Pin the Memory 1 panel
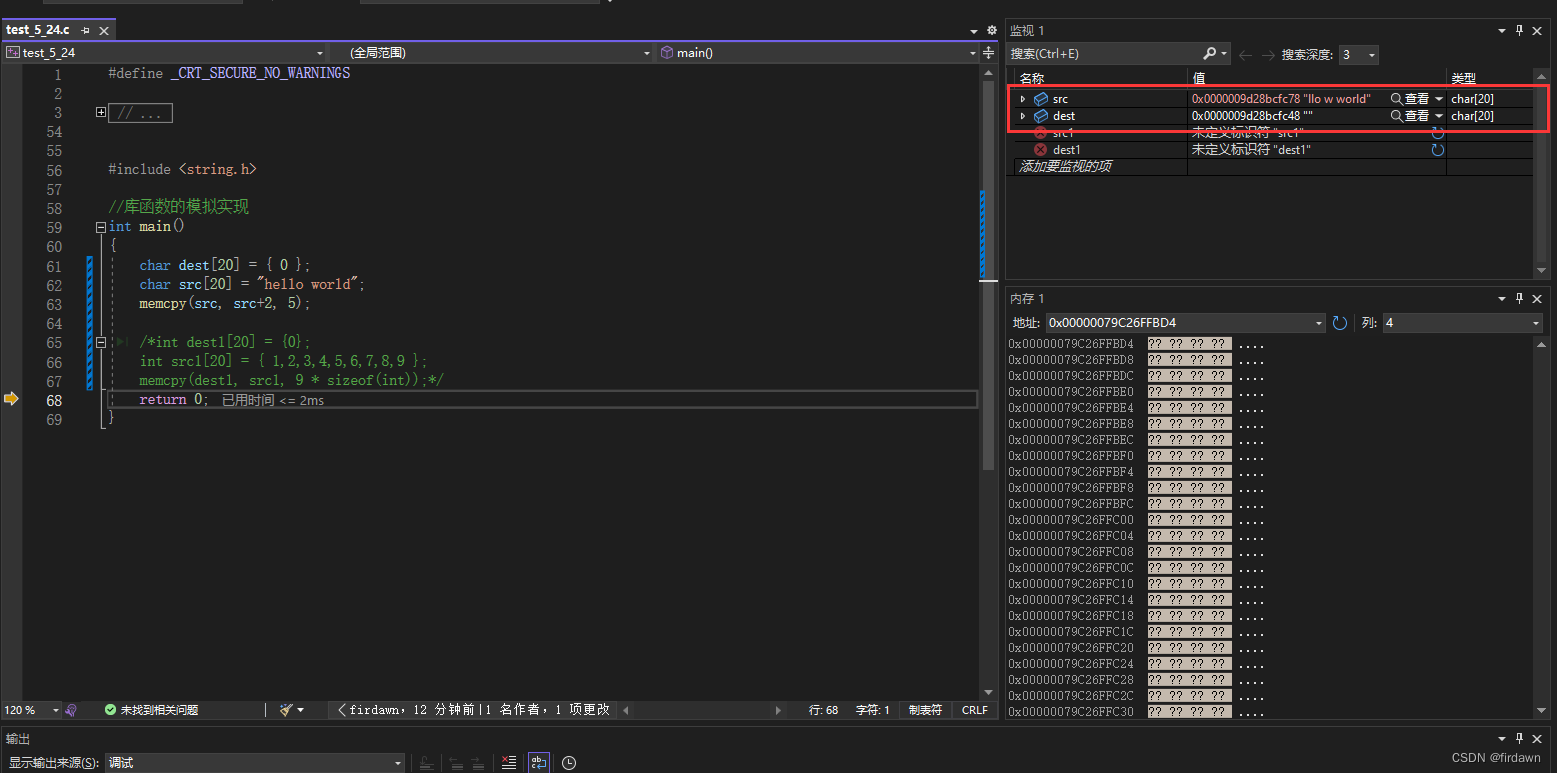The width and height of the screenshot is (1557, 773). (1520, 299)
